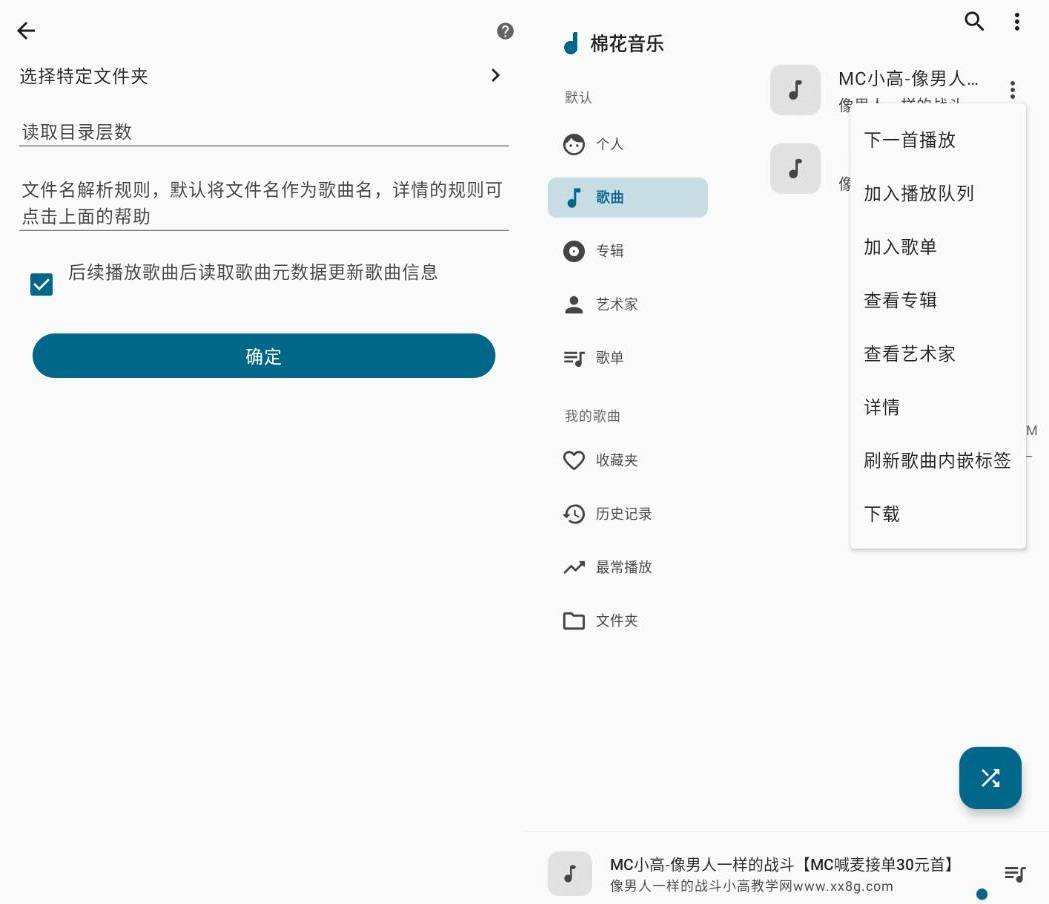Open 文件夹 in the sidebar
Image resolution: width=1049 pixels, height=904 pixels.
(x=628, y=621)
